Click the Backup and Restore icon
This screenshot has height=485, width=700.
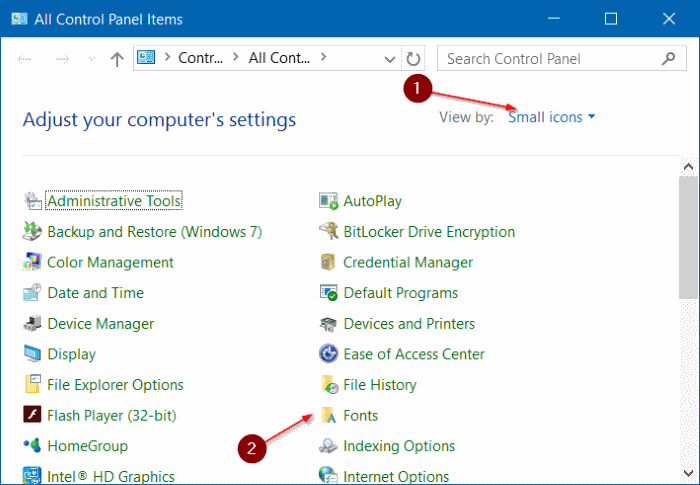[33, 231]
